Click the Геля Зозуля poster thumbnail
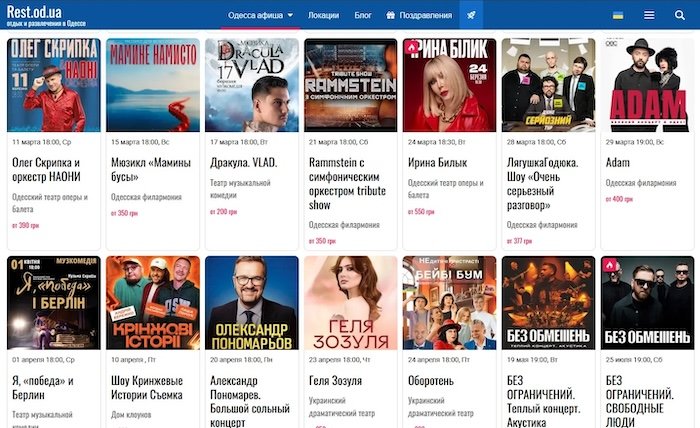Screen dimensions: 700x428 point(350,302)
